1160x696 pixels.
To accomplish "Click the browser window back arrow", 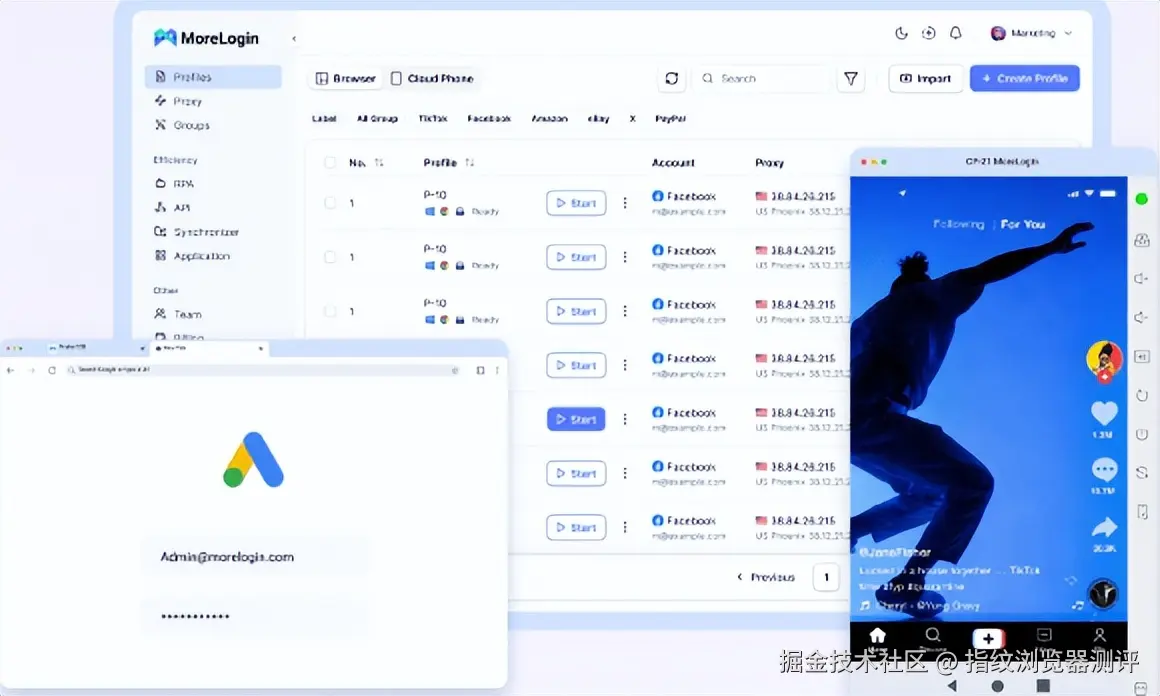I will click(x=11, y=370).
